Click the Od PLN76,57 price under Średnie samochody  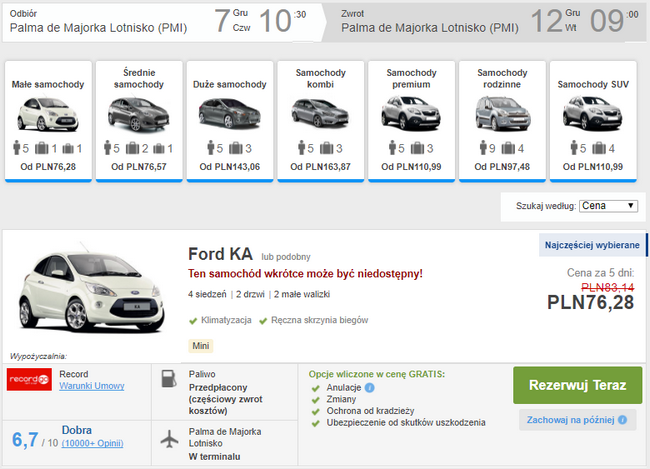click(138, 167)
